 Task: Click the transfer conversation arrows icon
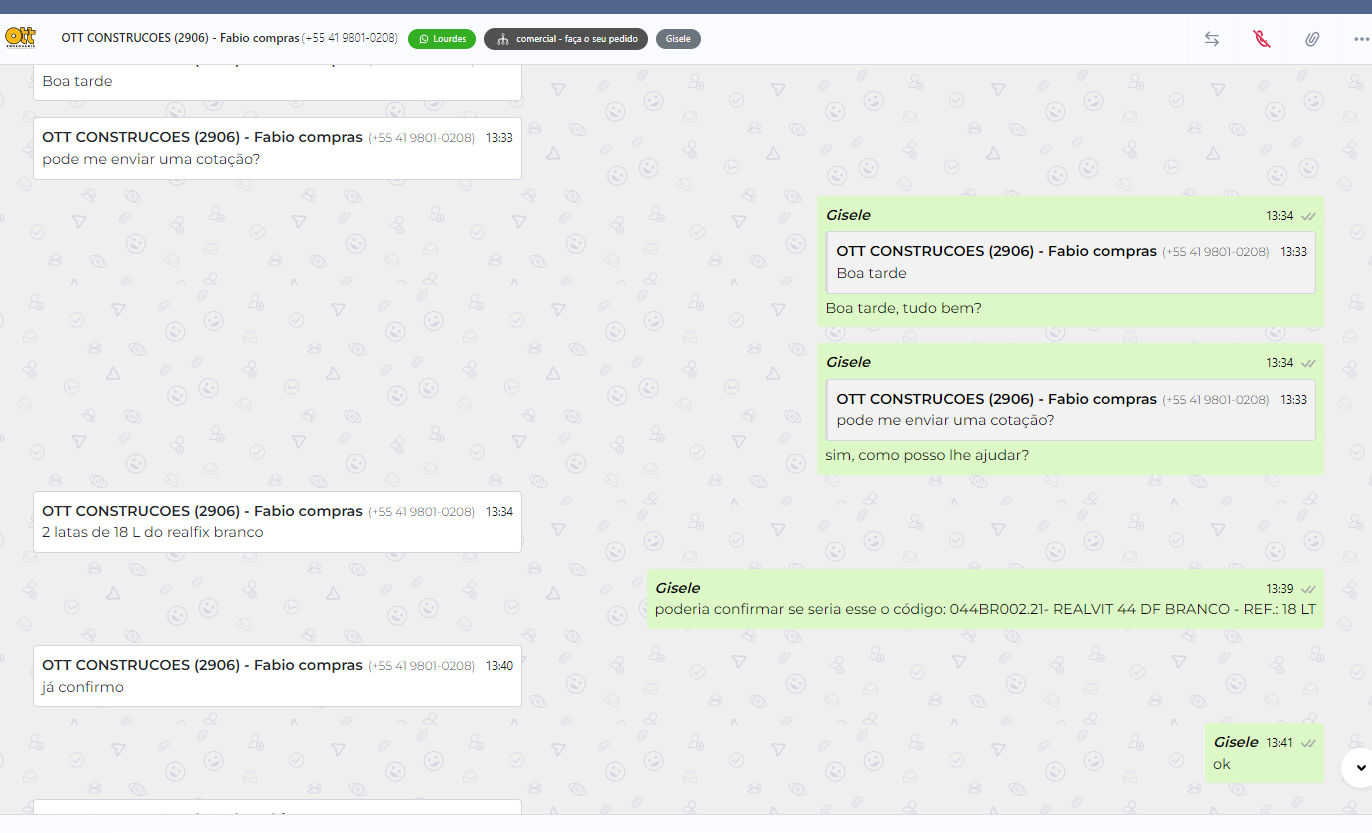point(1211,39)
